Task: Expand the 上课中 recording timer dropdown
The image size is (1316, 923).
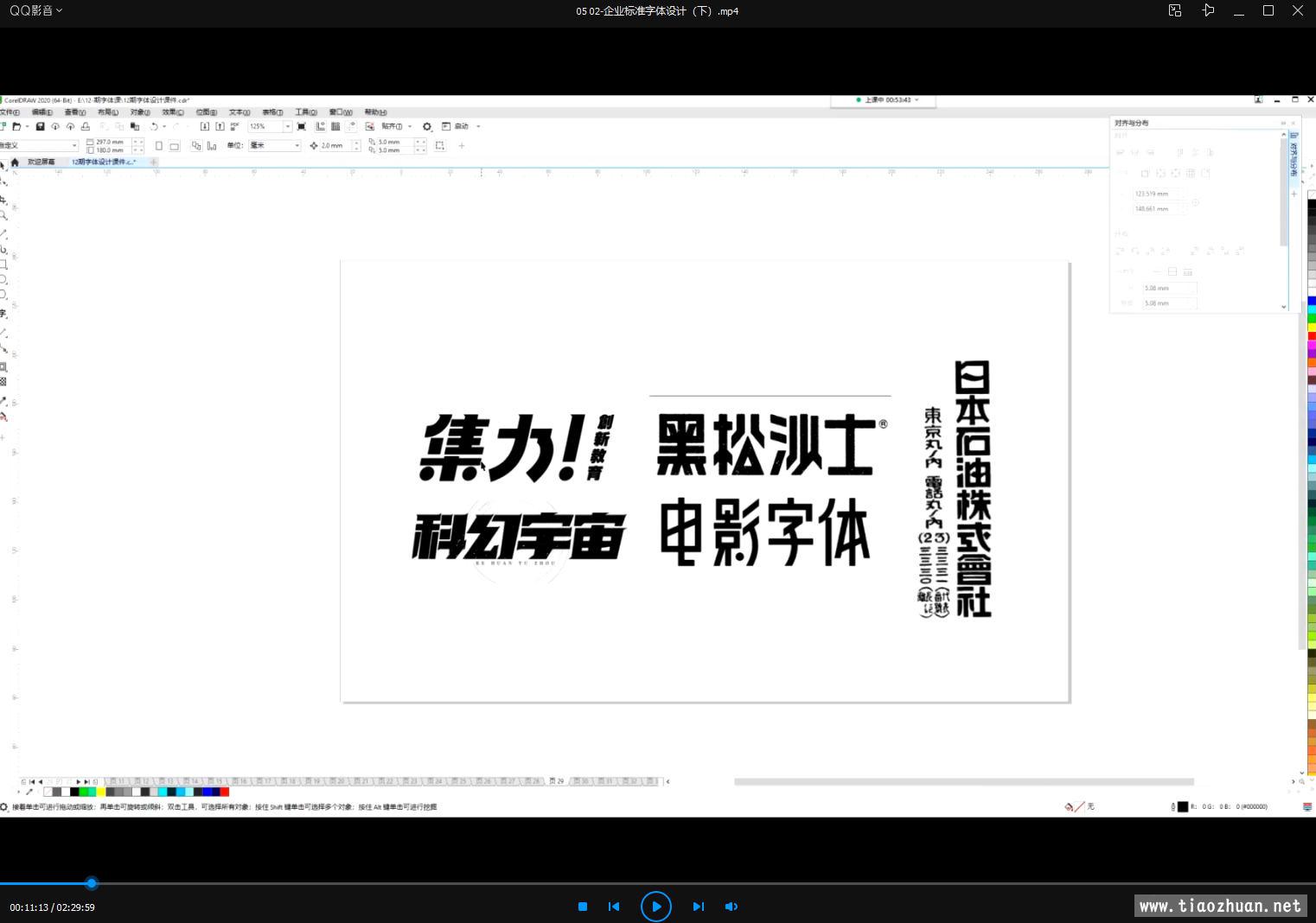Action: click(917, 99)
